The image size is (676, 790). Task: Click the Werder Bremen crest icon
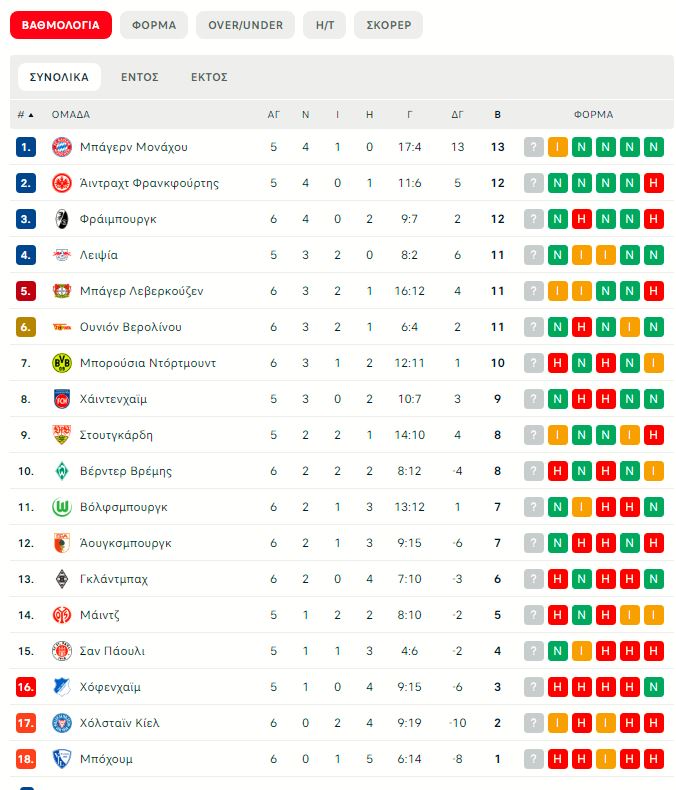pos(62,471)
